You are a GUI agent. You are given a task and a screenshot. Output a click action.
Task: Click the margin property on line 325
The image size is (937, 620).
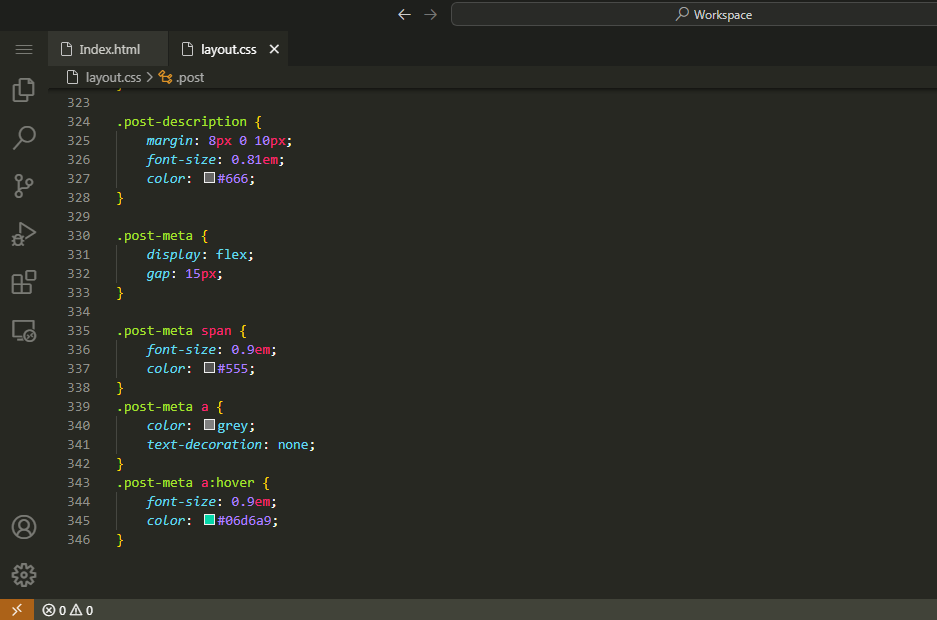(170, 140)
